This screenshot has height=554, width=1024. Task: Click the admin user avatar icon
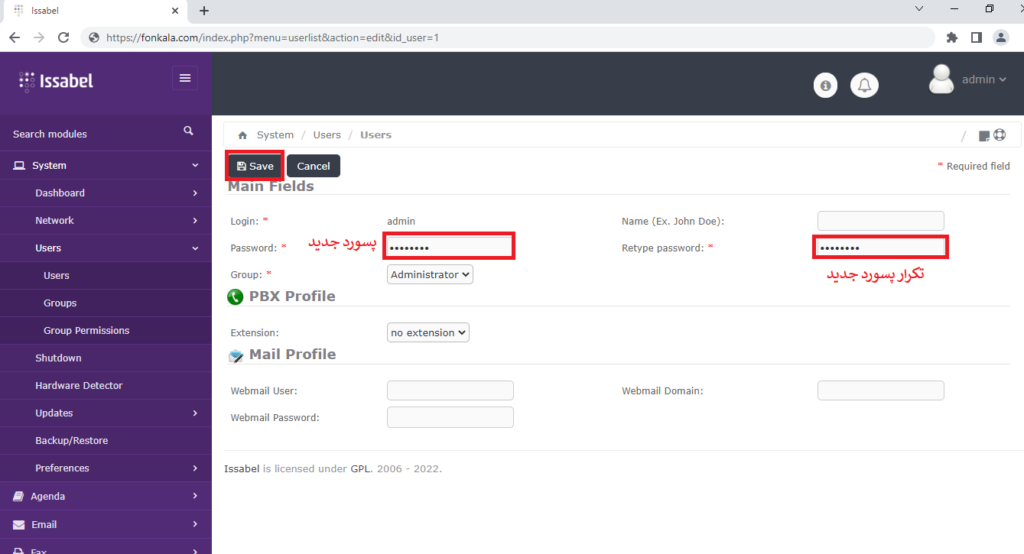[x=941, y=79]
